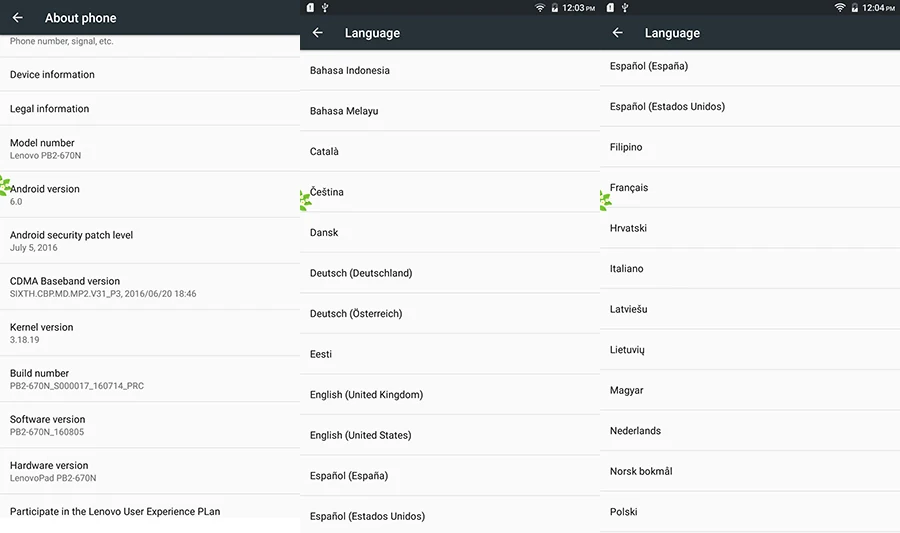Tap the SIM card icon on 12:04 status bar
The height and width of the screenshot is (533, 900).
610,7
